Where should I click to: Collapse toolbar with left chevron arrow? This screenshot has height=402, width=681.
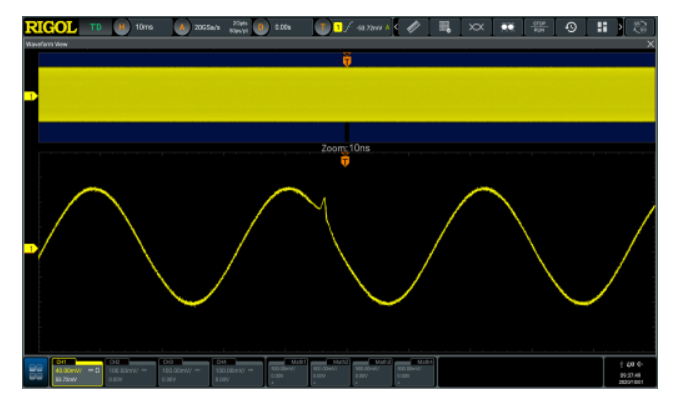[396, 27]
